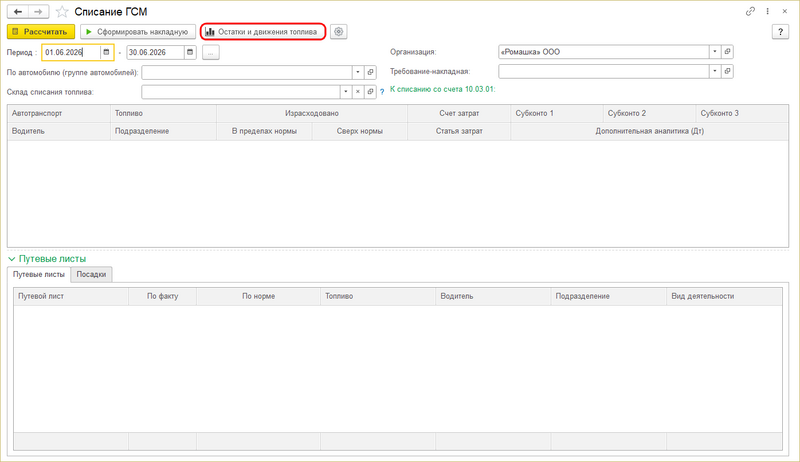
Task: Click the Субконто 2 column header
Action: [x=649, y=113]
